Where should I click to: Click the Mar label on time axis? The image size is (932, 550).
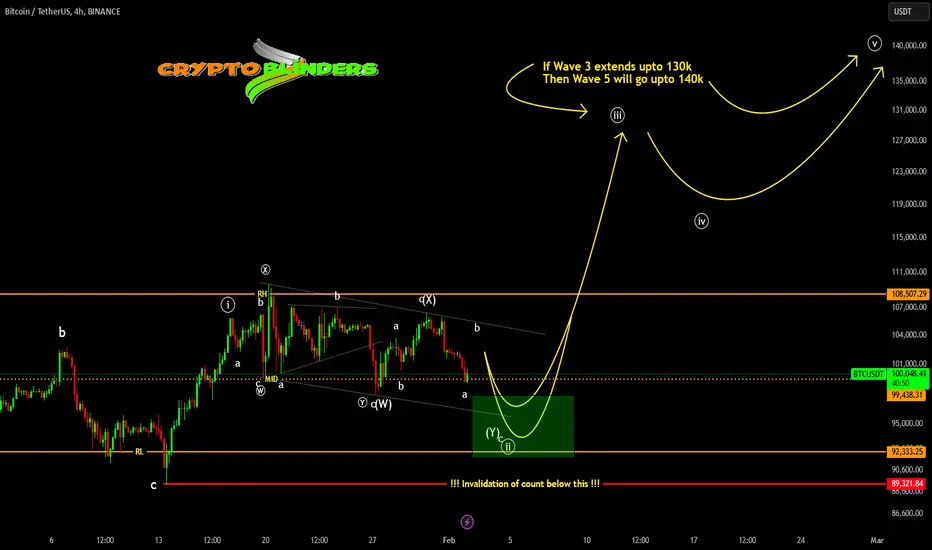(877, 540)
